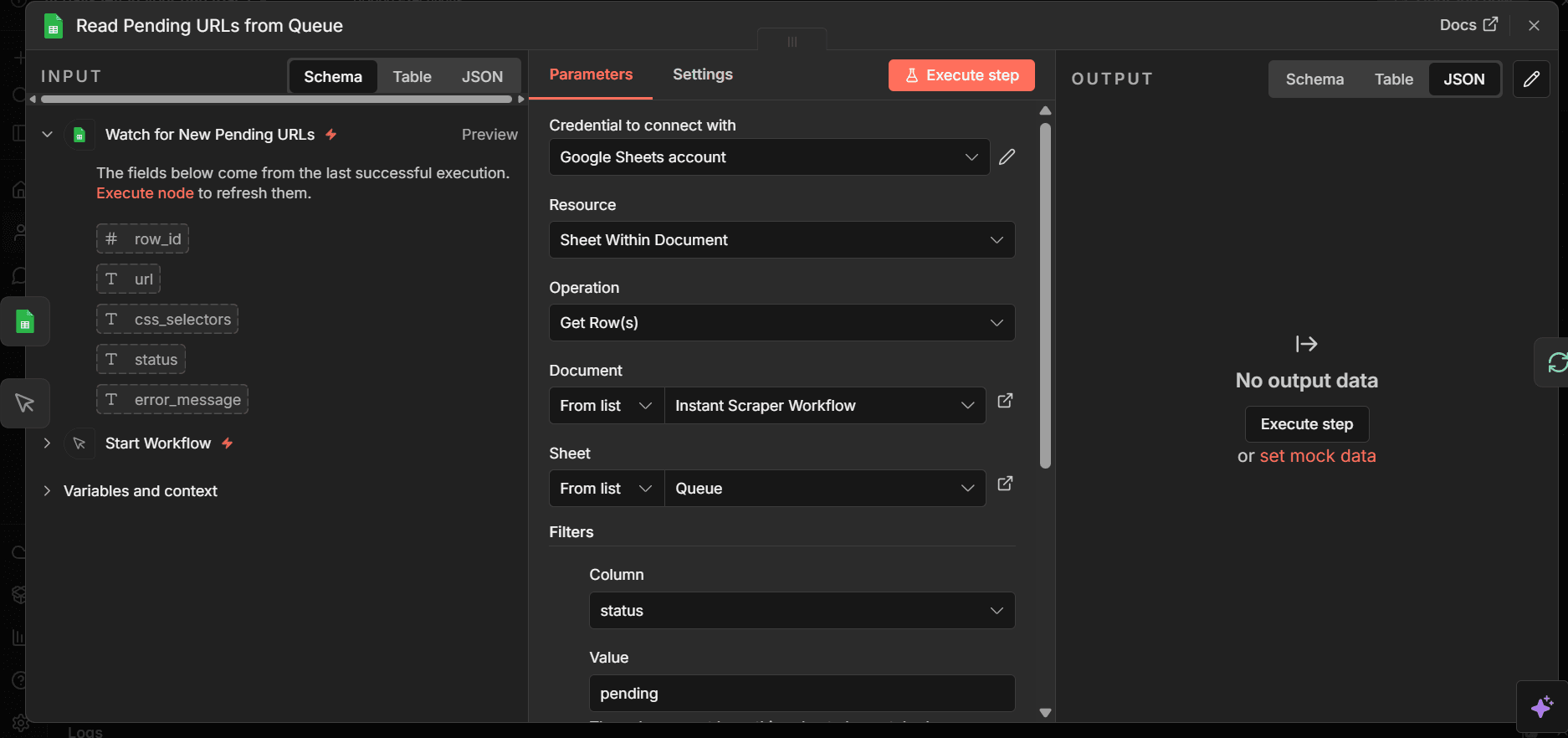Open the settings gear icon in left sidebar

tap(19, 722)
